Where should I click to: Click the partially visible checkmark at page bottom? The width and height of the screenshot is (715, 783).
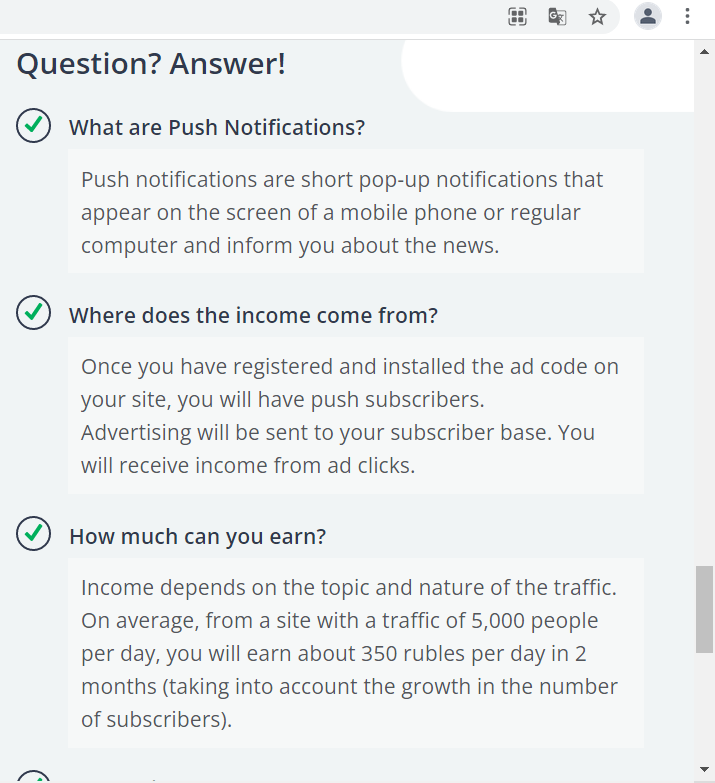tap(34, 777)
